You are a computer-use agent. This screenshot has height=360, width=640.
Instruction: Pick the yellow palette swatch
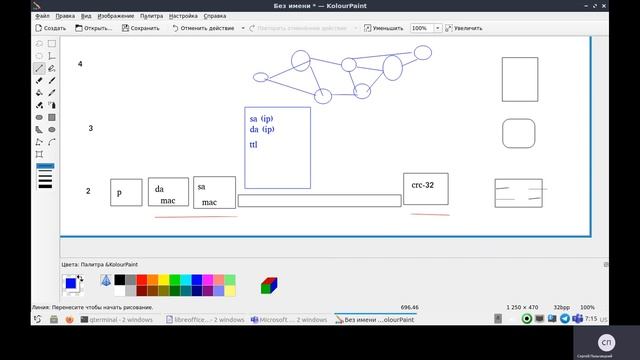click(x=164, y=280)
